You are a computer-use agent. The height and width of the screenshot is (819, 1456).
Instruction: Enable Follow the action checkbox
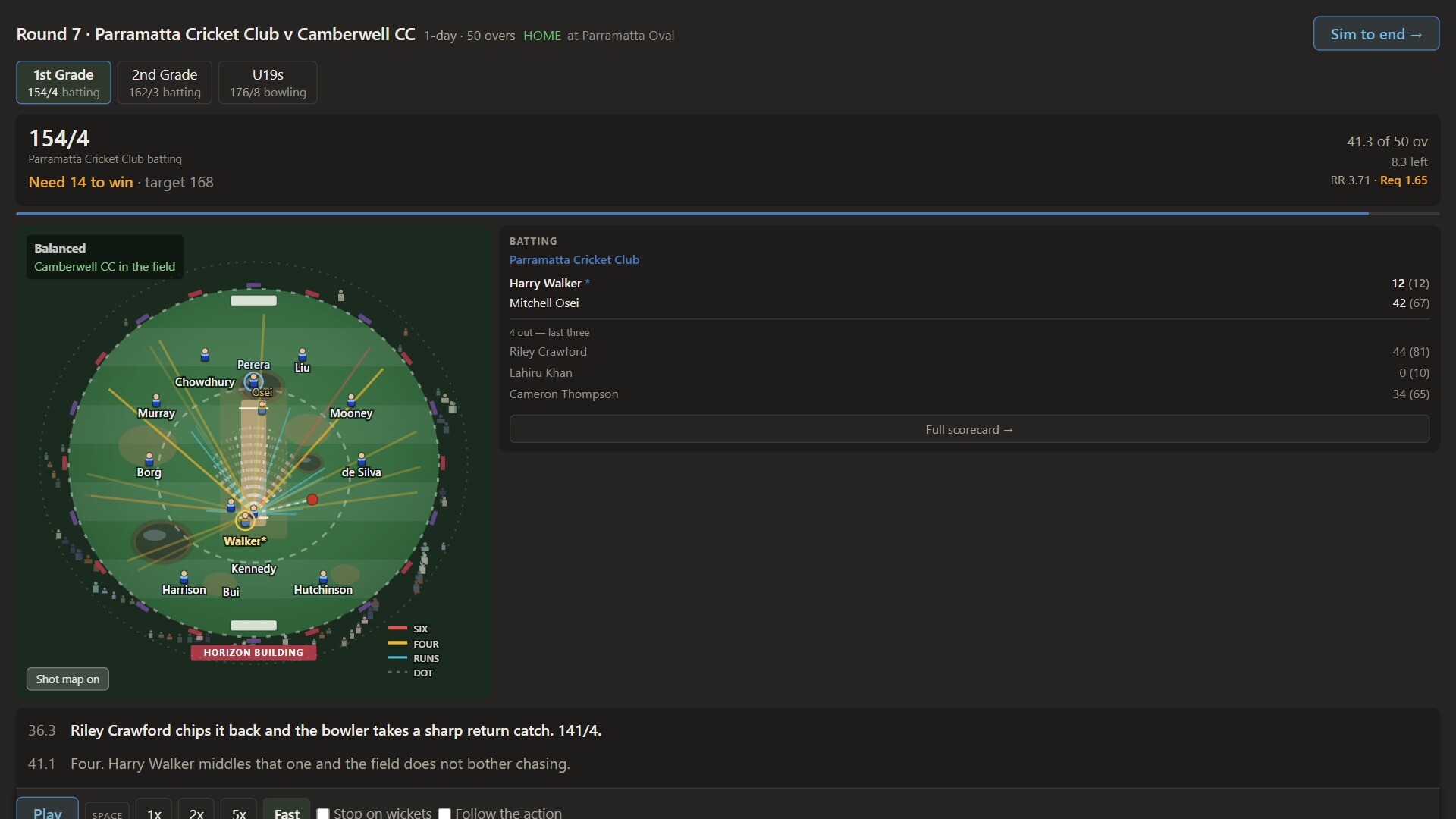tap(444, 814)
